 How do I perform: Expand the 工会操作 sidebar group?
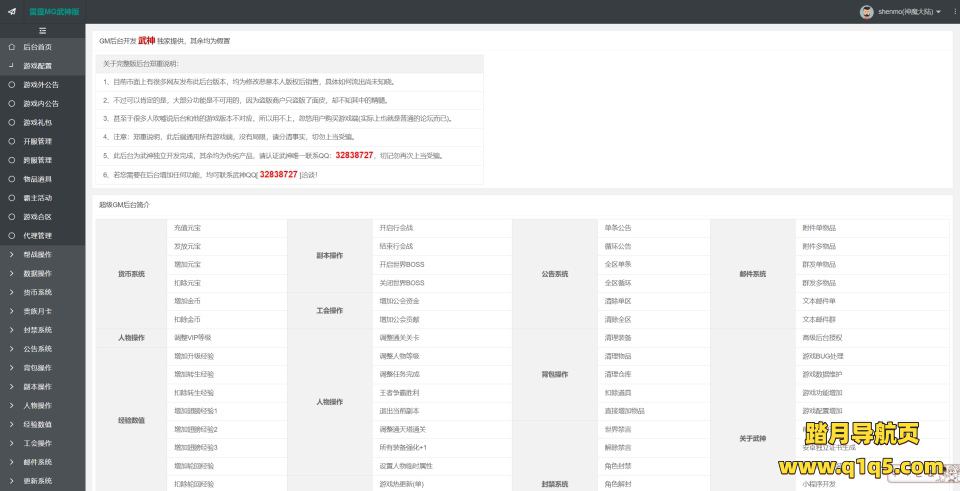(x=43, y=443)
